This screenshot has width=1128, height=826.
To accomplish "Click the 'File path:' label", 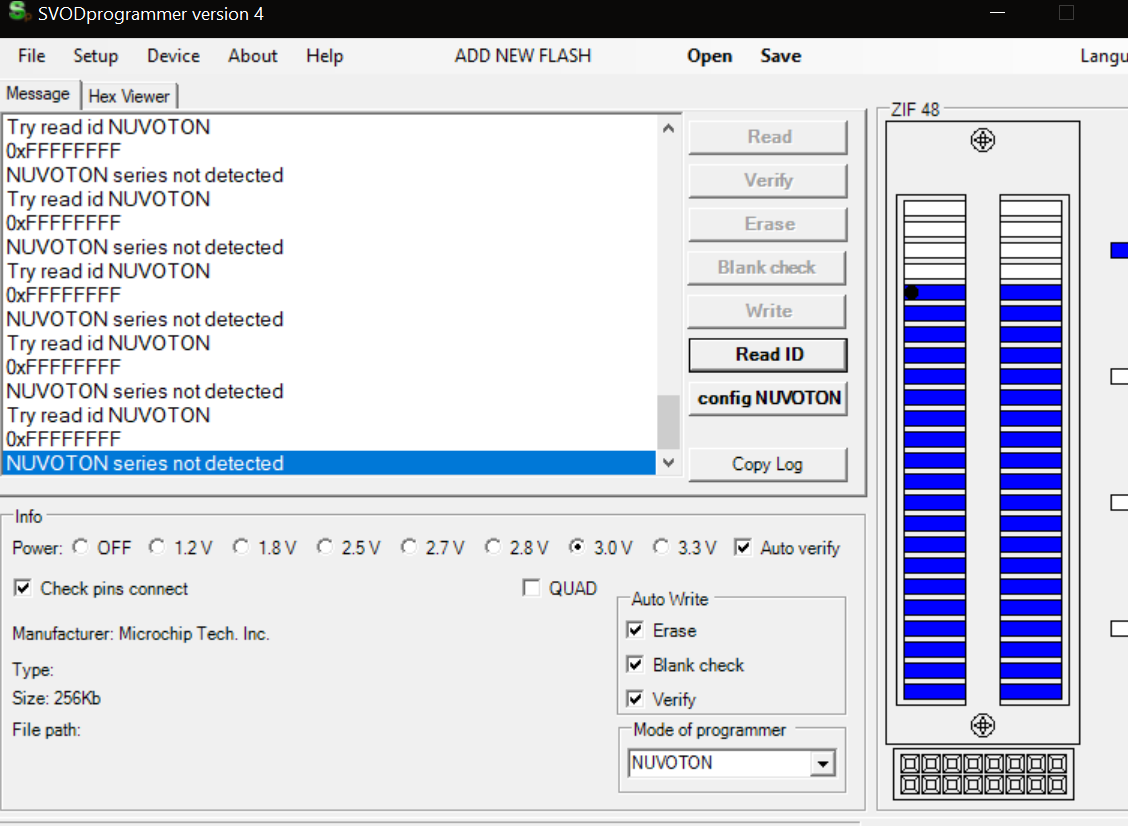I will tap(46, 730).
